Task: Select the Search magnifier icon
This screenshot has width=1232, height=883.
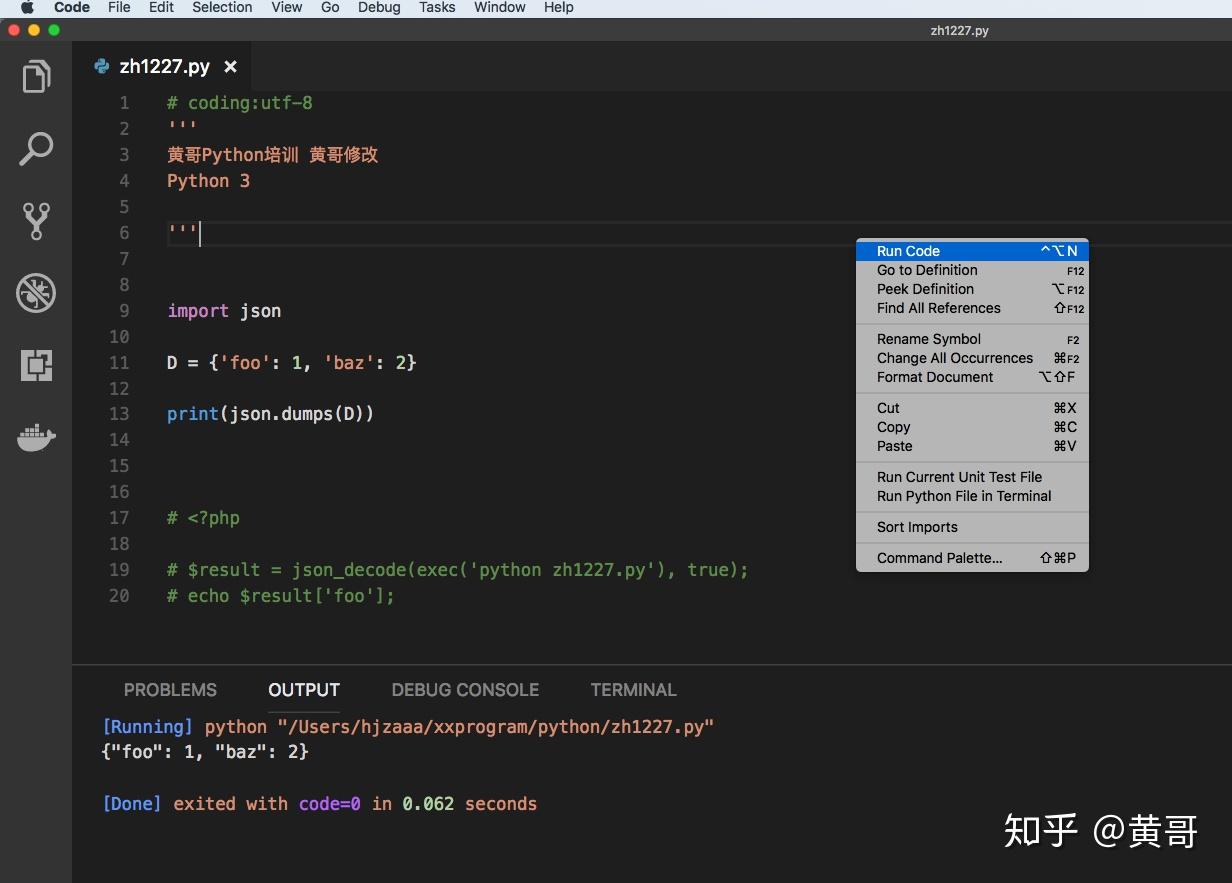Action: (x=36, y=148)
